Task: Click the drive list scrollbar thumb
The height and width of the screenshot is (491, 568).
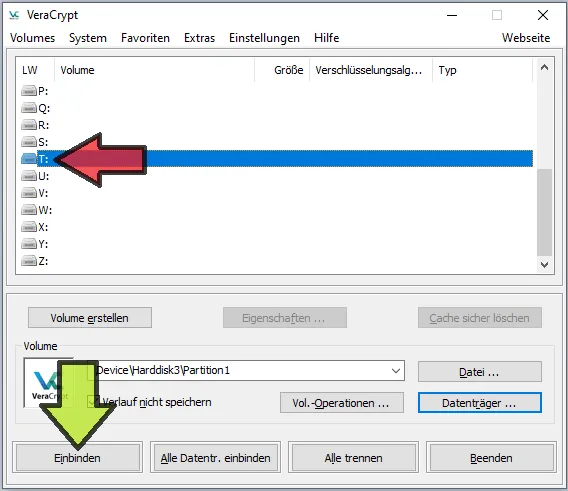Action: [544, 212]
